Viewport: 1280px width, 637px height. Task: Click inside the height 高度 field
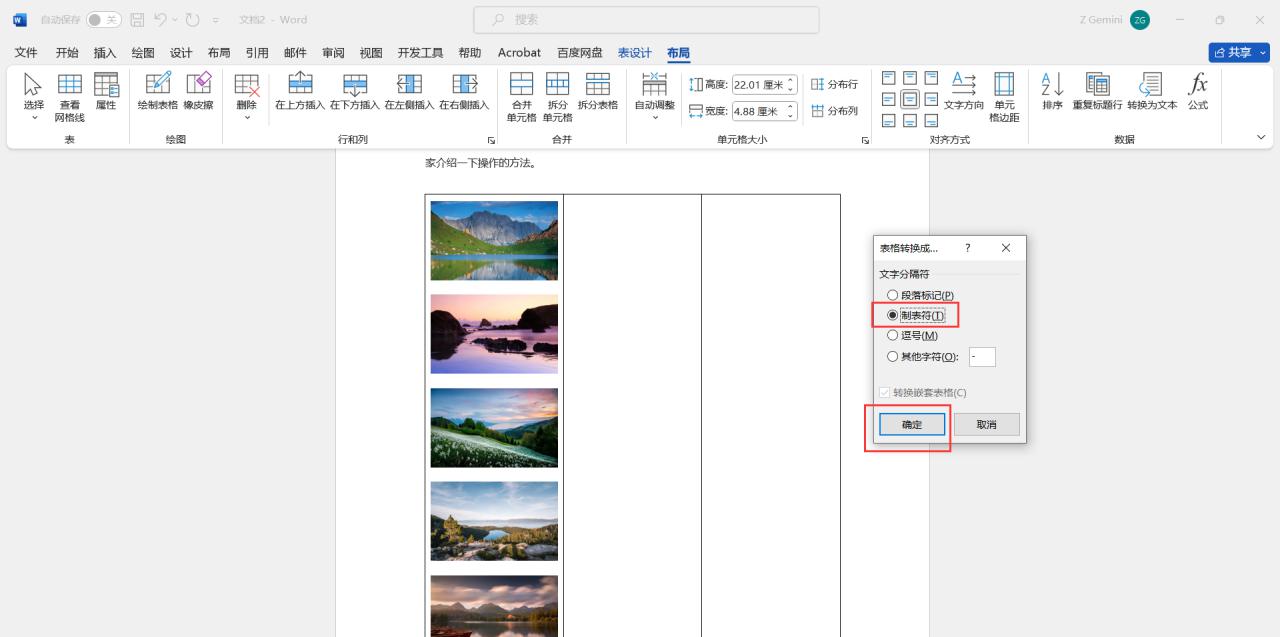tap(759, 85)
